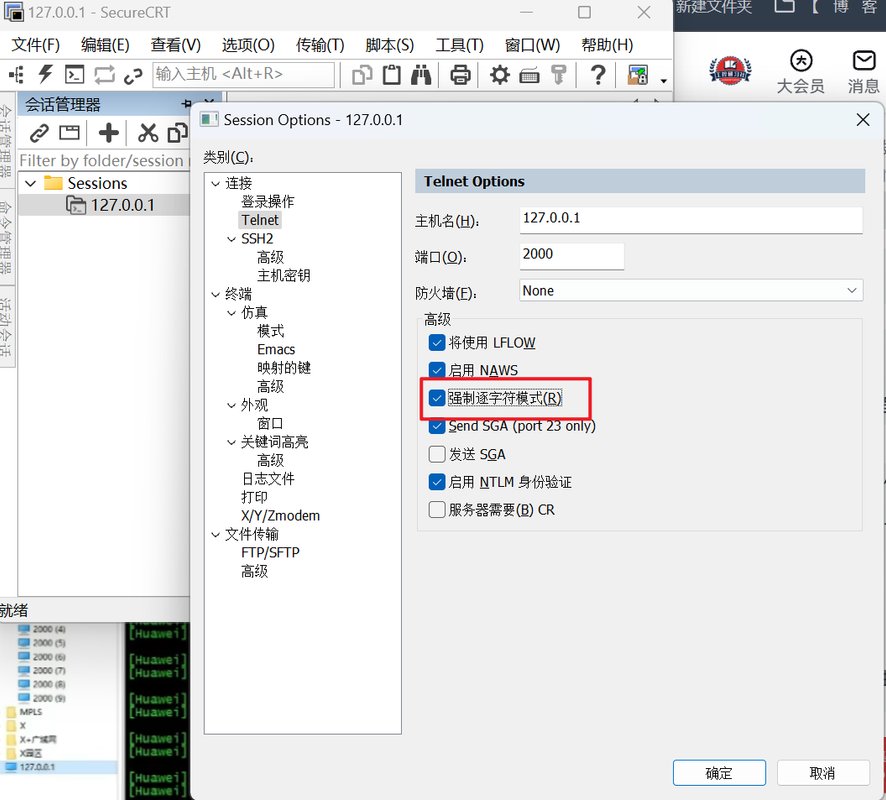This screenshot has width=886, height=800.
Task: Open the 防火墙 None dropdown
Action: pyautogui.click(x=691, y=291)
